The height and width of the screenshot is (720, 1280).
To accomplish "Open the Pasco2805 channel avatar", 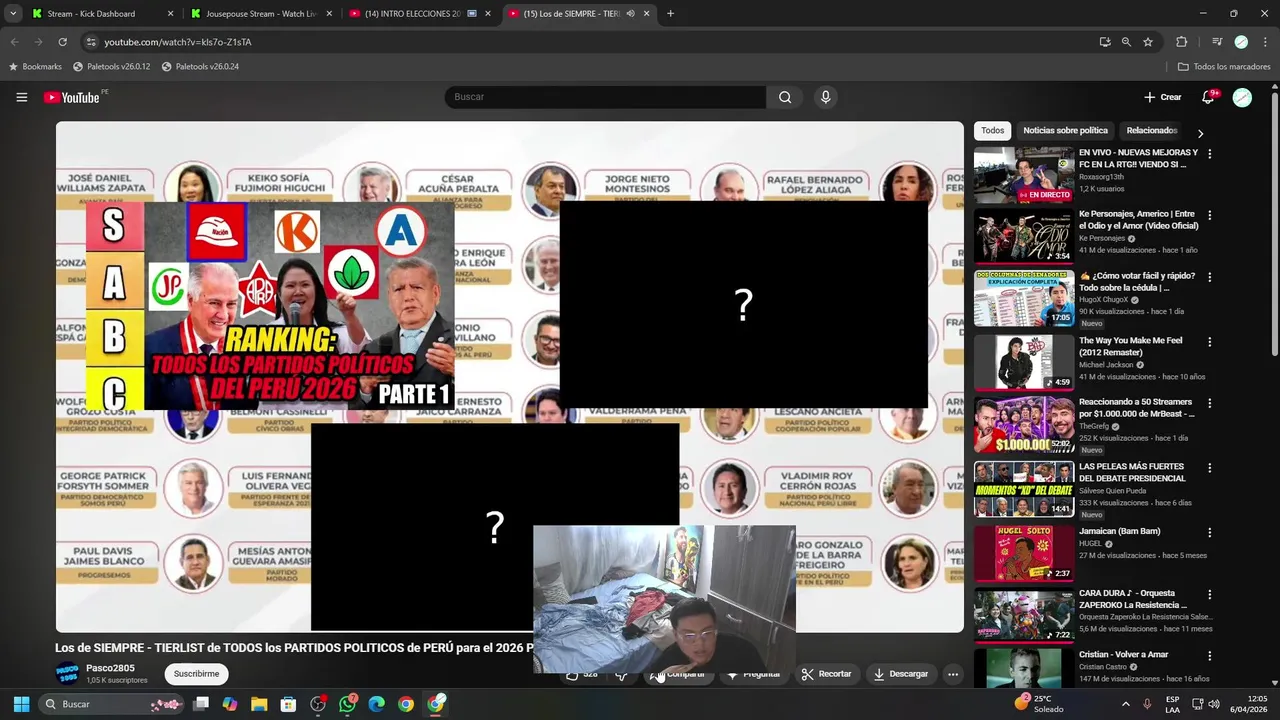I will tap(67, 673).
